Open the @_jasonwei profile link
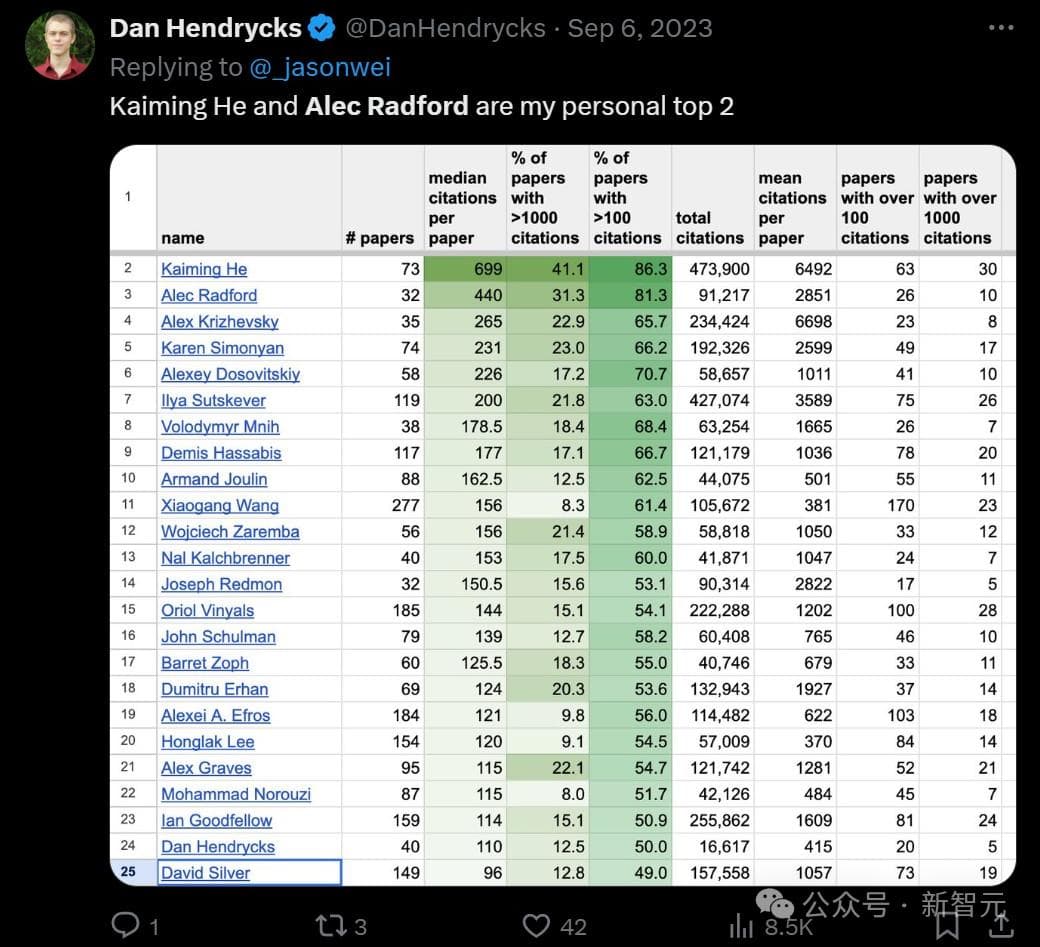Viewport: 1040px width, 947px height. click(320, 67)
